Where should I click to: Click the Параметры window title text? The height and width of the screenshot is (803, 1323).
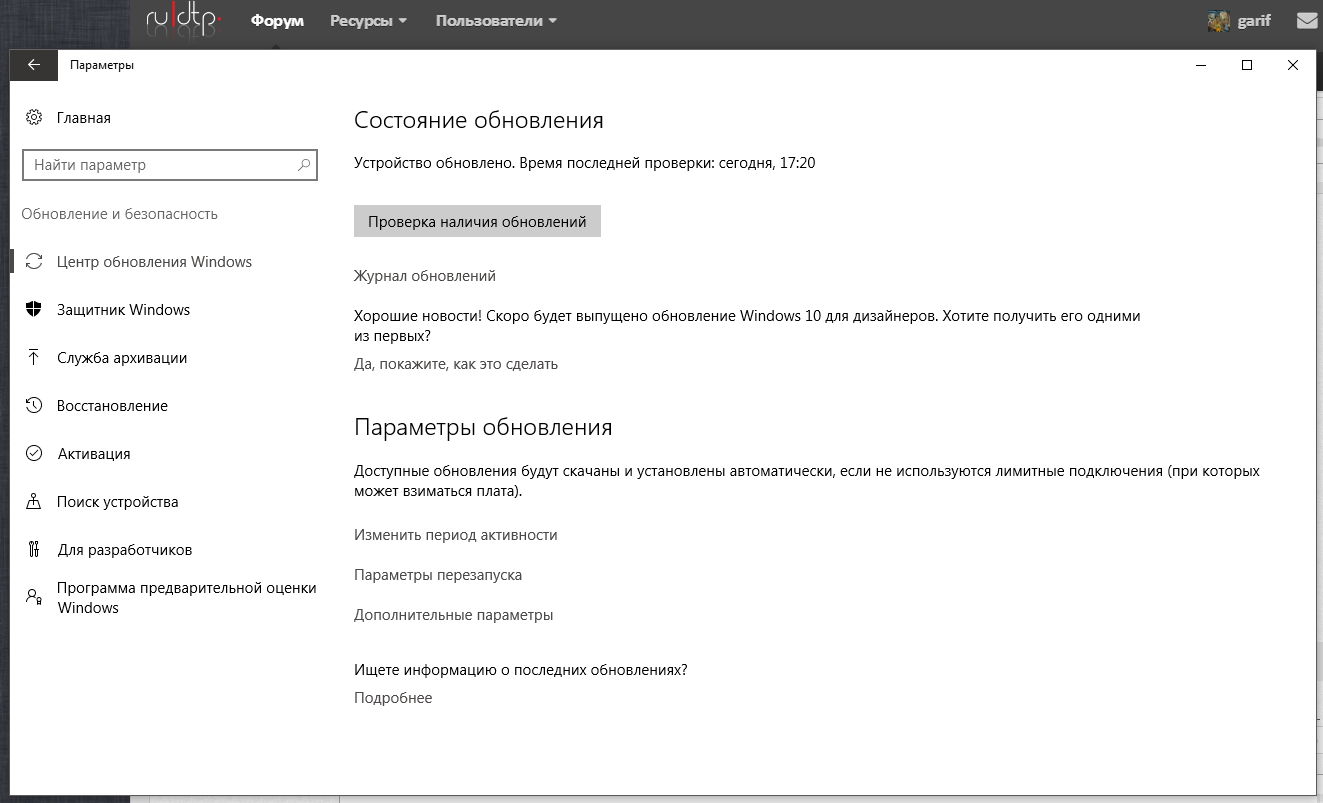pos(102,65)
